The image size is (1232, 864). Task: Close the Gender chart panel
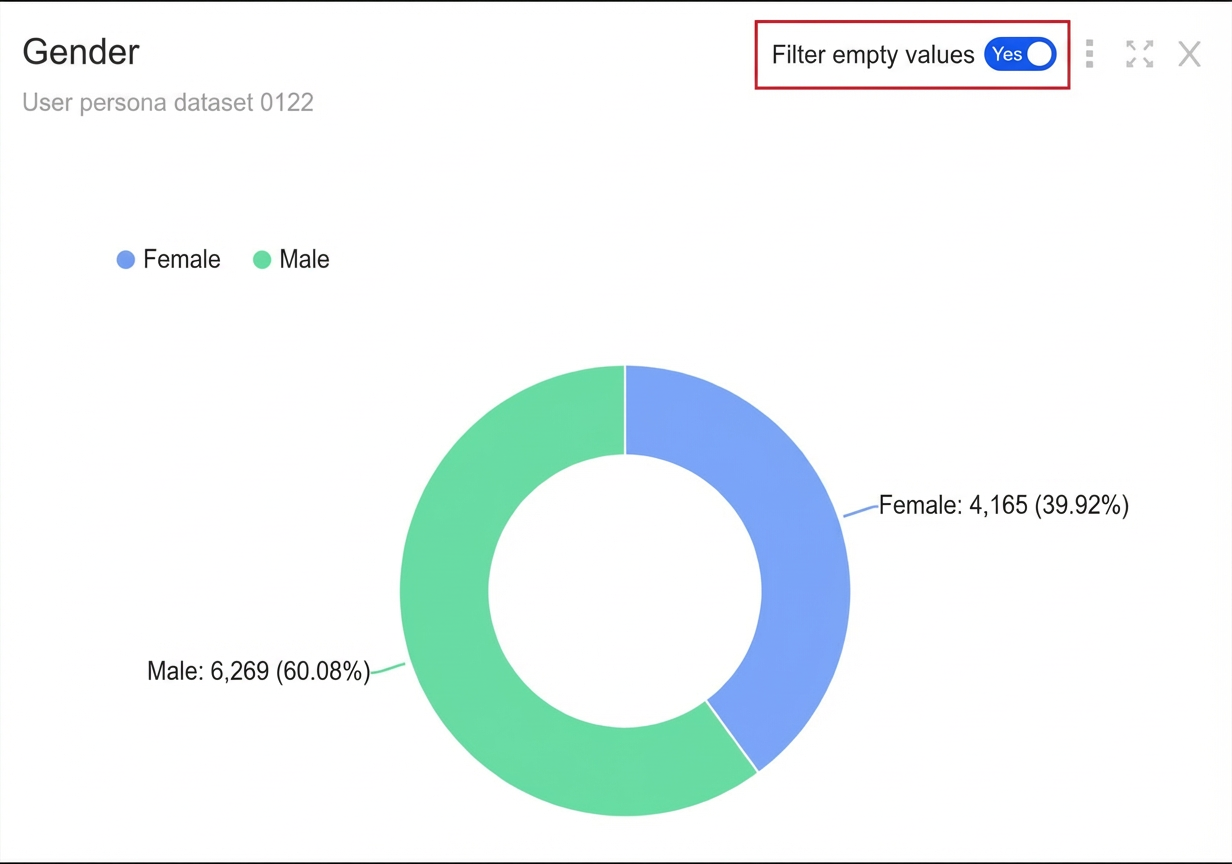(1189, 54)
